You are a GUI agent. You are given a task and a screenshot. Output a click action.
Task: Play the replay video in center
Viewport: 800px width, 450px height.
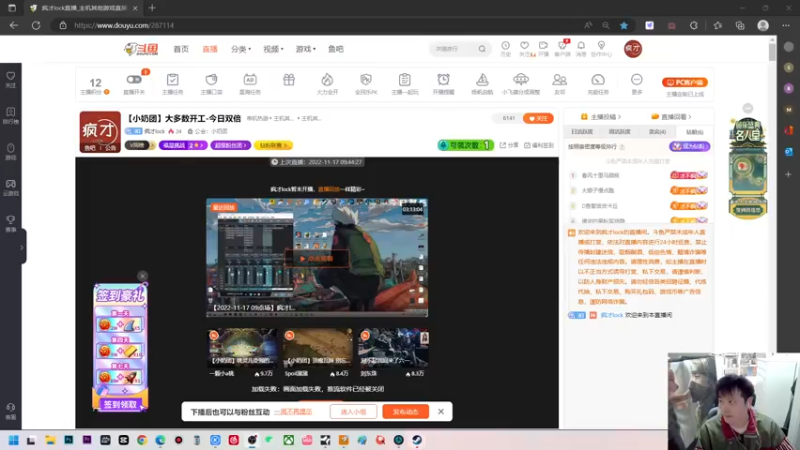317,258
